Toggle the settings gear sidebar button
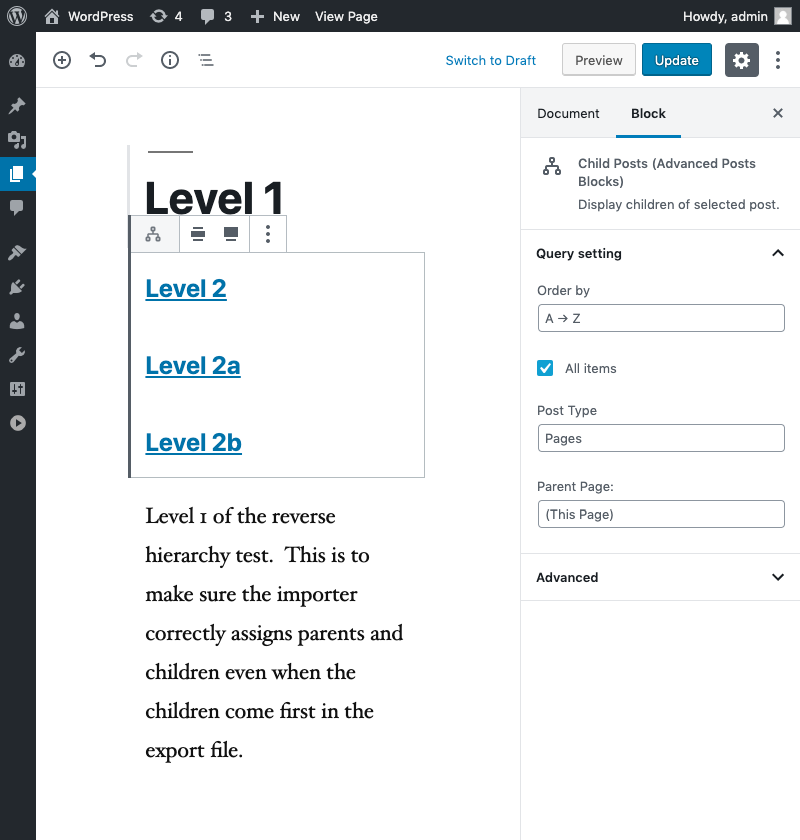The image size is (800, 840). tap(742, 60)
